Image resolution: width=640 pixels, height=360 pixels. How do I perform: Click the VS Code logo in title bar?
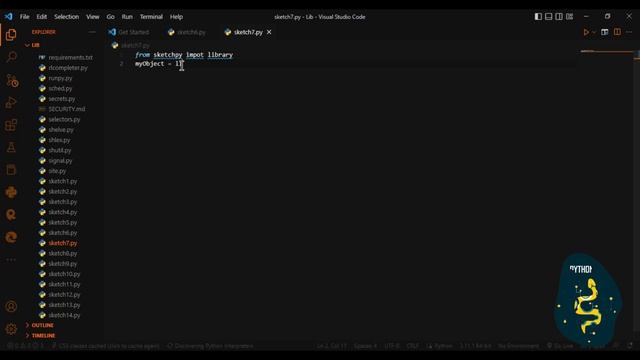9,17
